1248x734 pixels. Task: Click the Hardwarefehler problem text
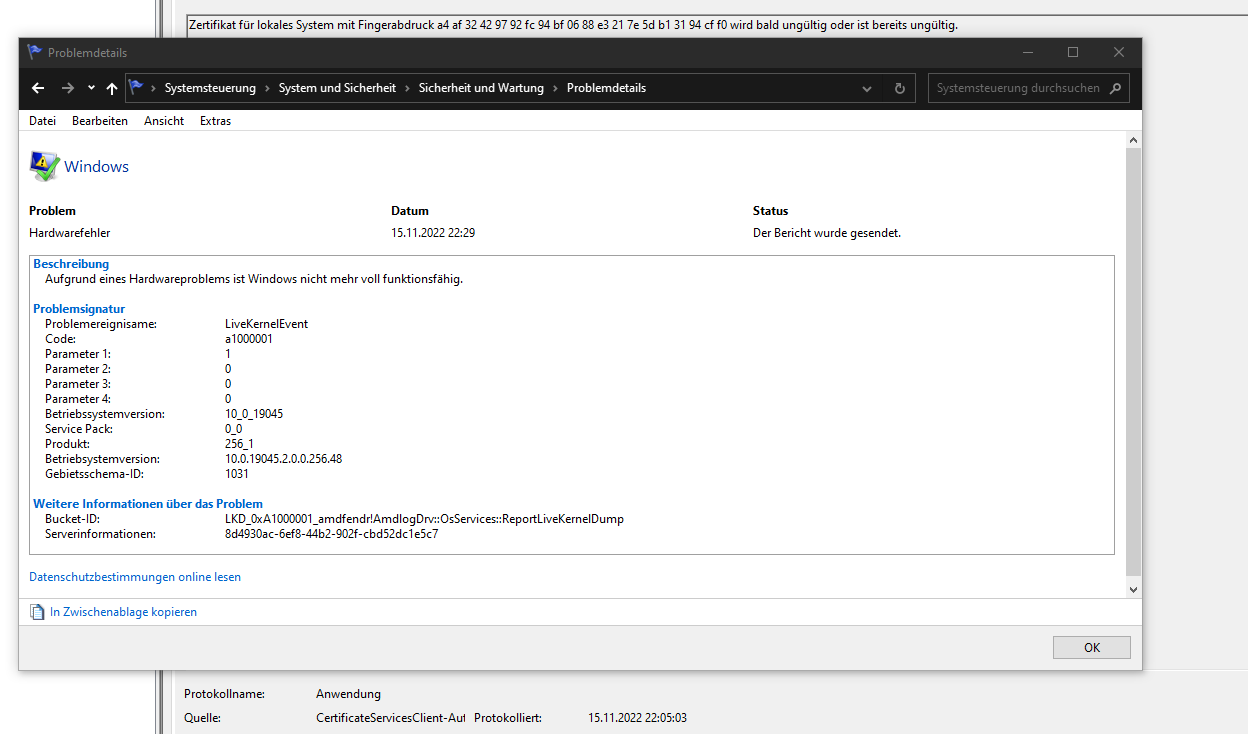[69, 233]
